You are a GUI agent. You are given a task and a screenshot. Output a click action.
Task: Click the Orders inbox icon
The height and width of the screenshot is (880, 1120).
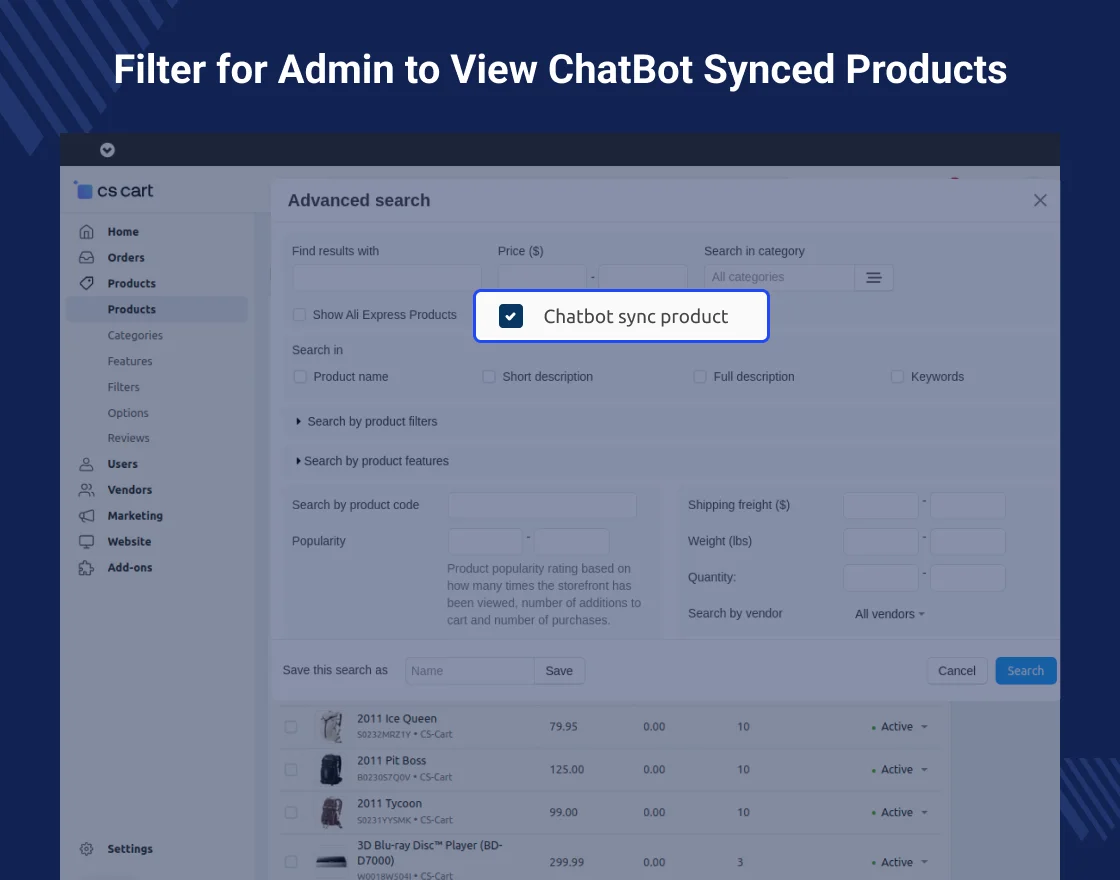87,258
